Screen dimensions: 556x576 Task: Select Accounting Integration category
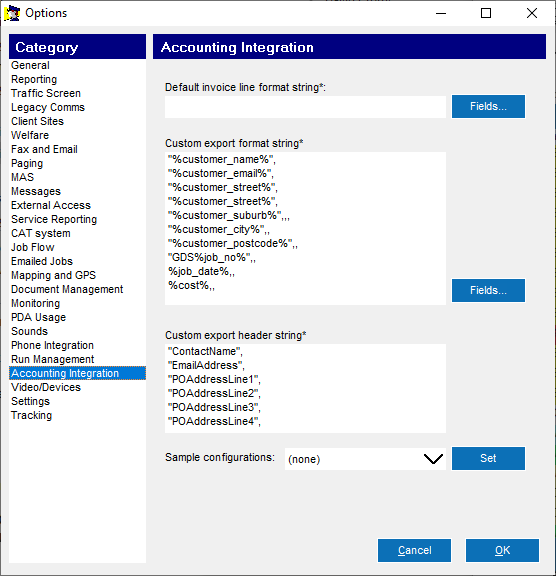(x=77, y=373)
